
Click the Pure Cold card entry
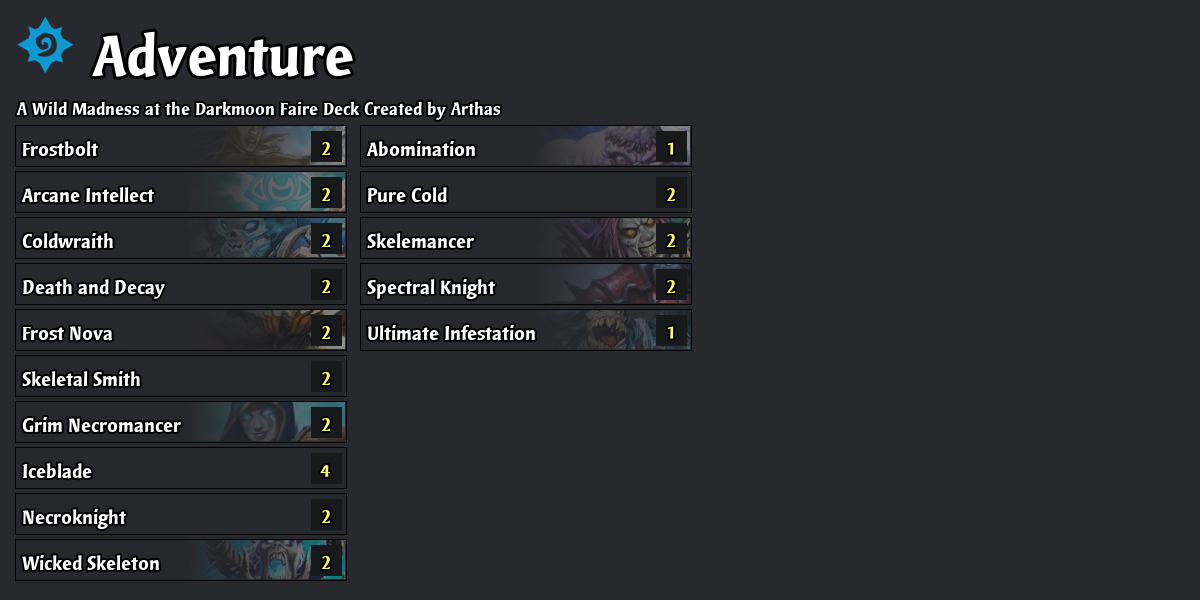(525, 192)
